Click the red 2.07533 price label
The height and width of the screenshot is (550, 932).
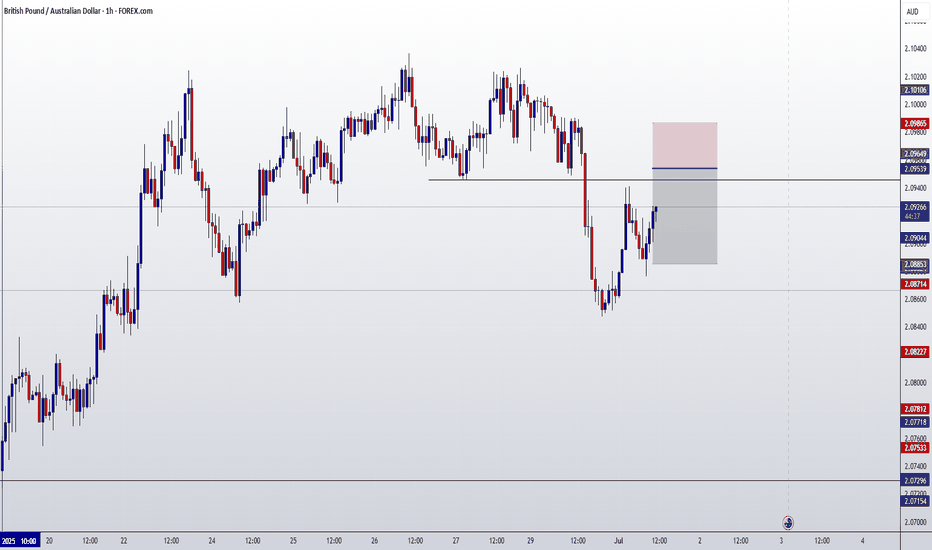915,448
